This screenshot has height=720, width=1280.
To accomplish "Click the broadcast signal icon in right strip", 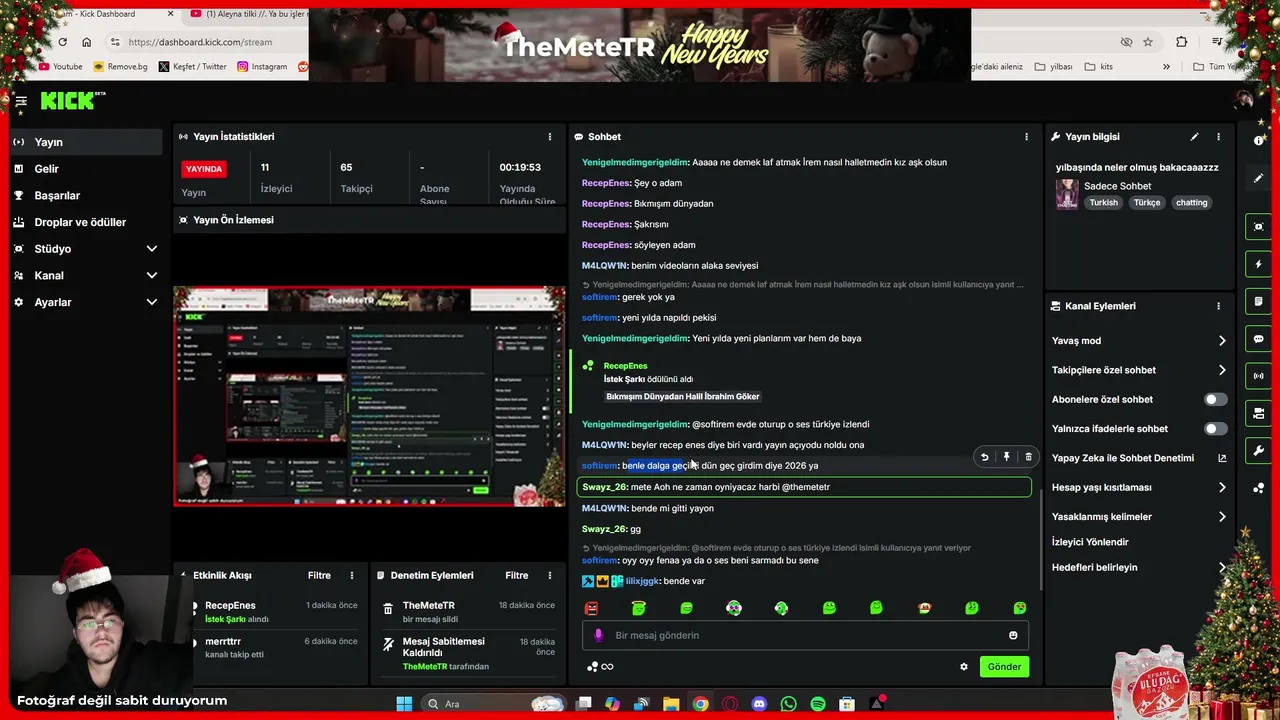I will pyautogui.click(x=1259, y=376).
